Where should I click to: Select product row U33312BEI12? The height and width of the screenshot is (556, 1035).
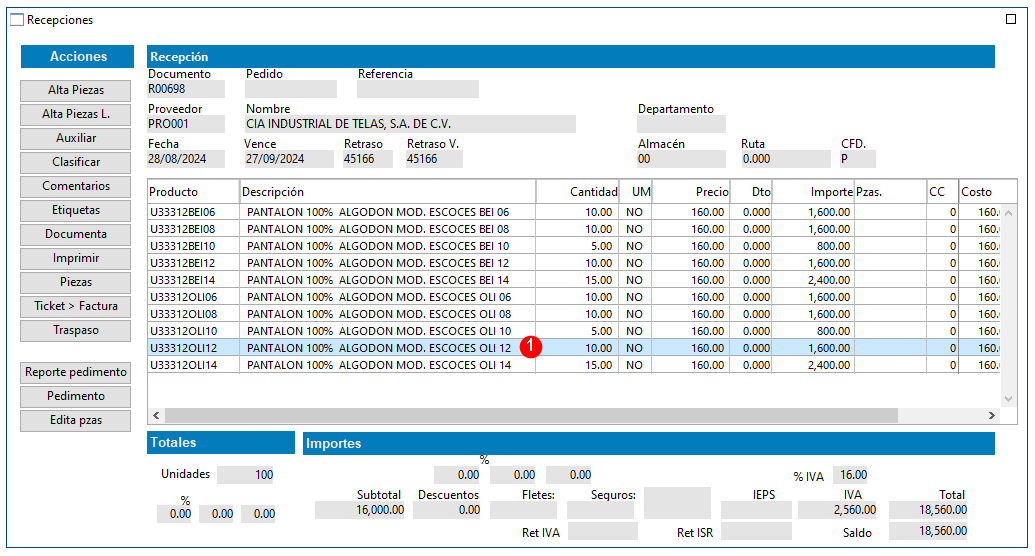click(574, 263)
